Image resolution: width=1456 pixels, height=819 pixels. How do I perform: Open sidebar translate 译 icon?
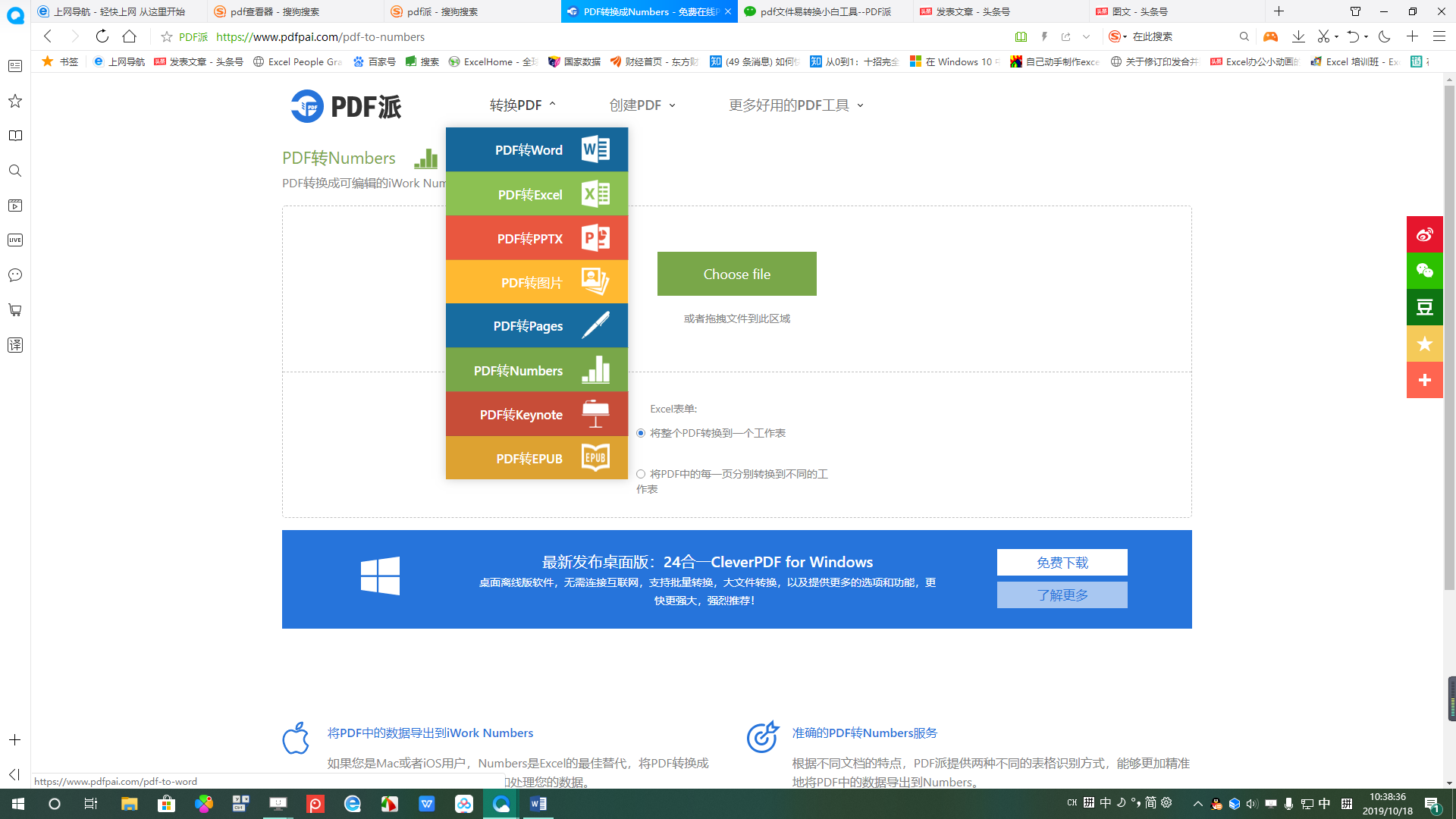pyautogui.click(x=15, y=345)
